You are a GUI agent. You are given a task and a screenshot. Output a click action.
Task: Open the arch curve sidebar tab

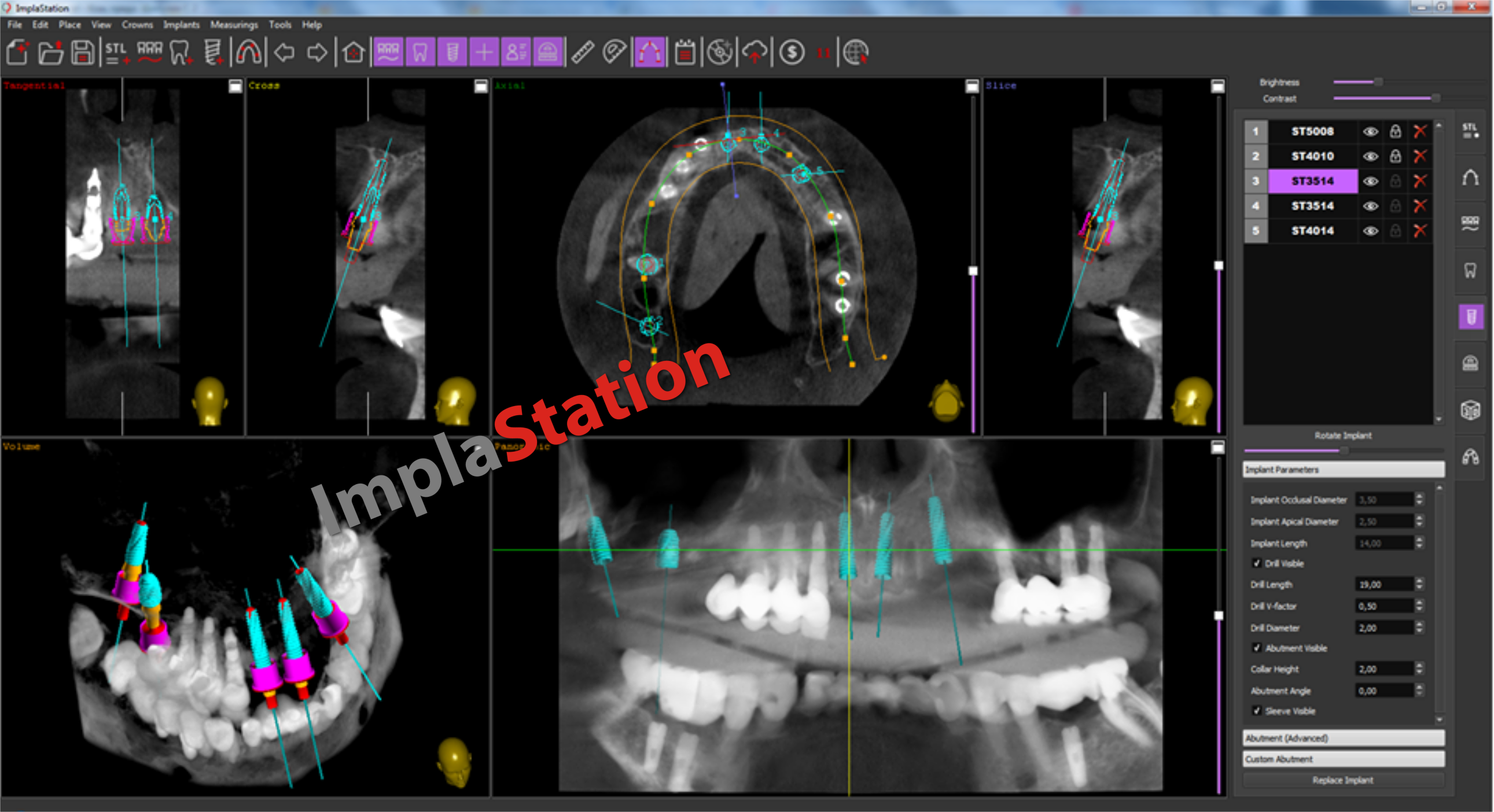pos(1470,178)
